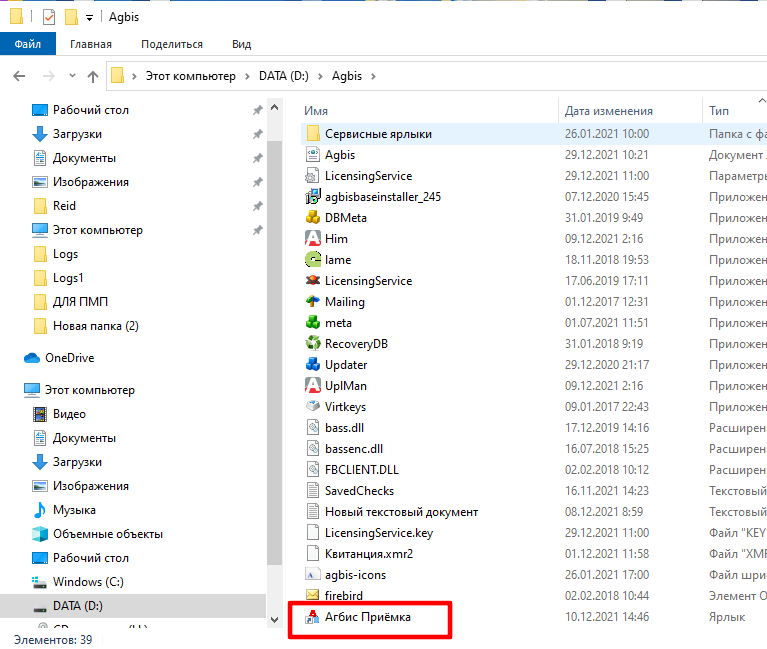Click Agbis breadcrumb in the address bar
The image size is (767, 649).
point(347,76)
